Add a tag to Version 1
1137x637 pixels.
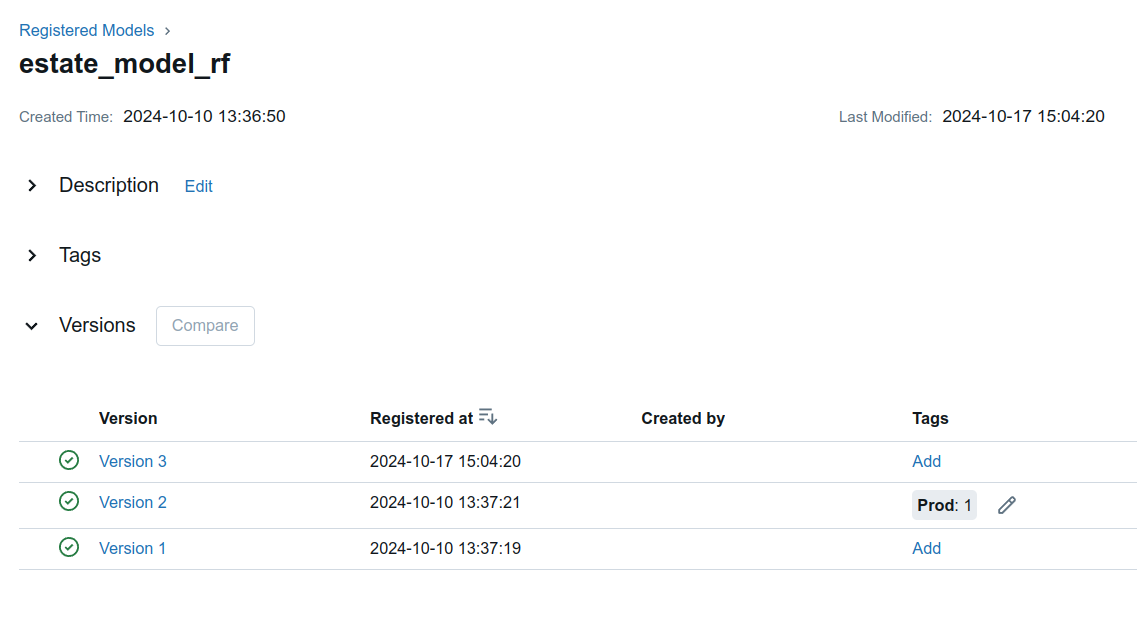click(x=926, y=548)
